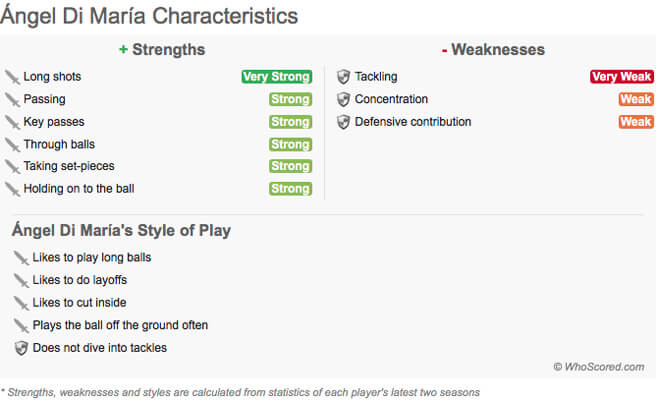Click the sword icon beside Taking set-pieces
658x401 pixels.
[13, 167]
